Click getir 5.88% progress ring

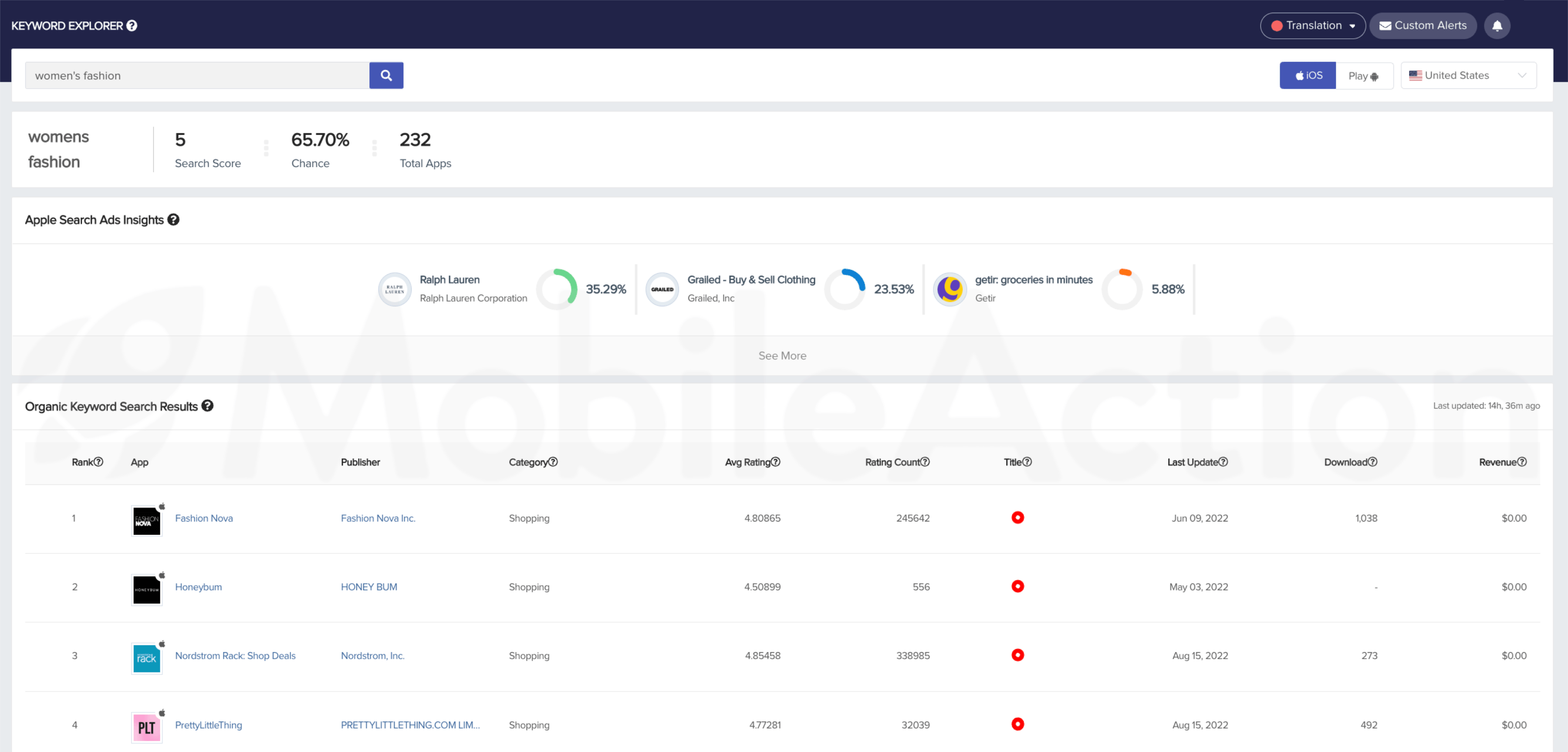pyautogui.click(x=1122, y=289)
